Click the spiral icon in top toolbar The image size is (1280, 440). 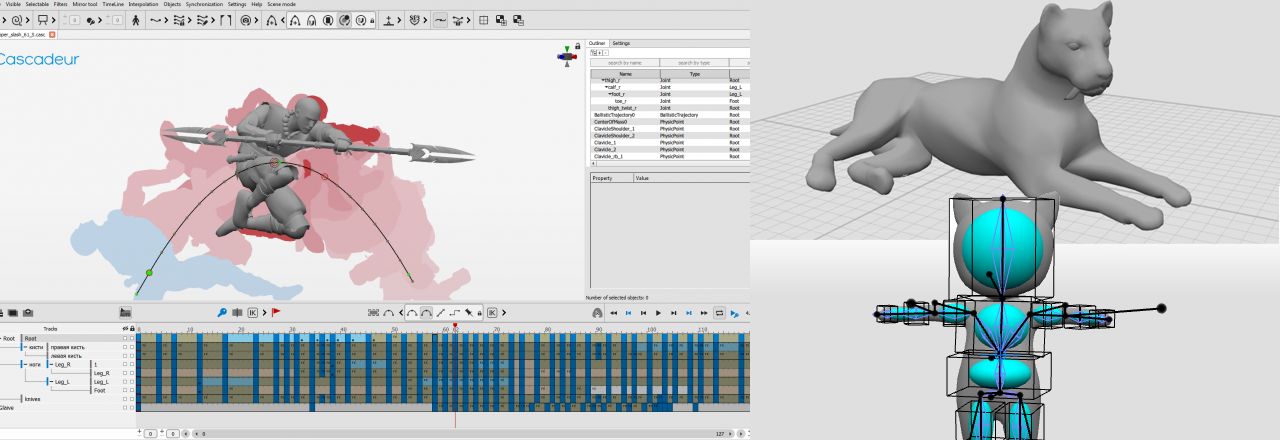coord(16,20)
